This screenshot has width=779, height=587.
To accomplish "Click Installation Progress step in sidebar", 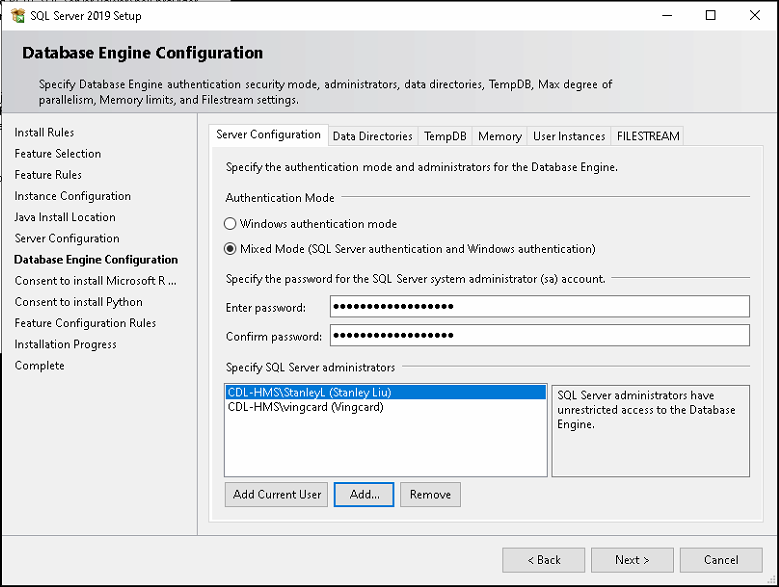I will click(66, 344).
